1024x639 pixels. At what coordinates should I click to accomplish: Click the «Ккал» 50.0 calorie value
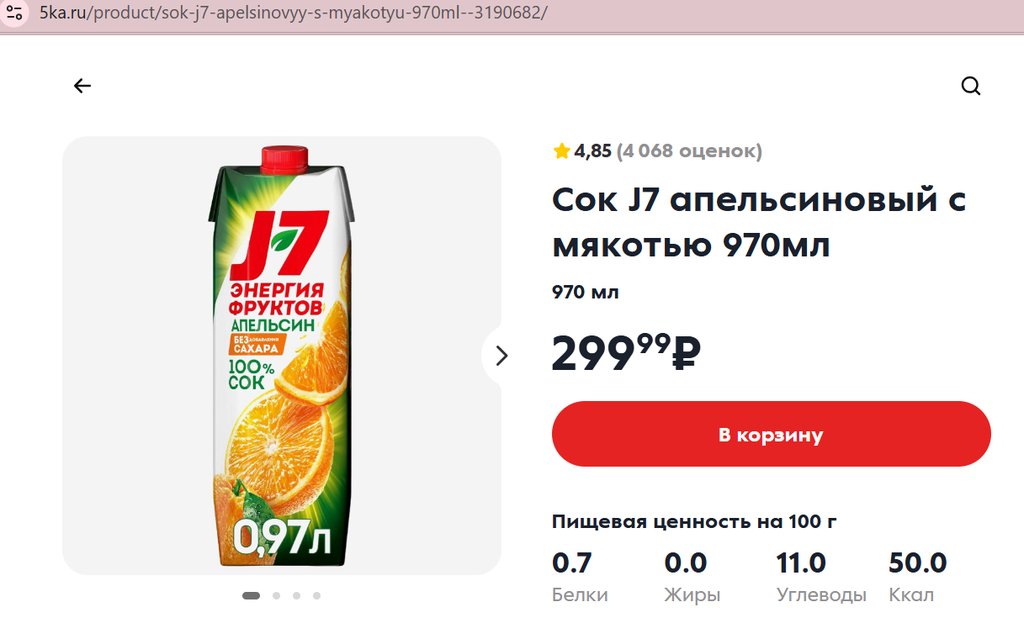click(917, 563)
